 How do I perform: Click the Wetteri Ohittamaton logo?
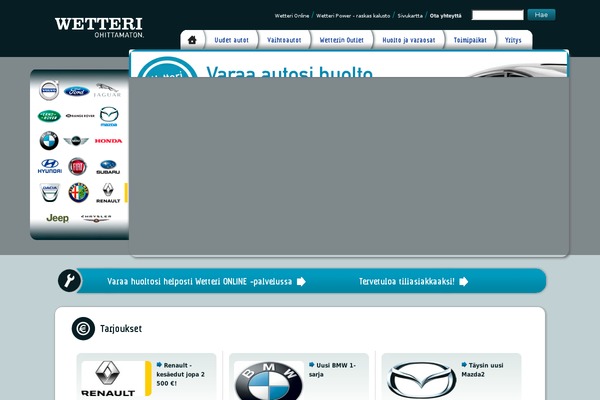99,27
